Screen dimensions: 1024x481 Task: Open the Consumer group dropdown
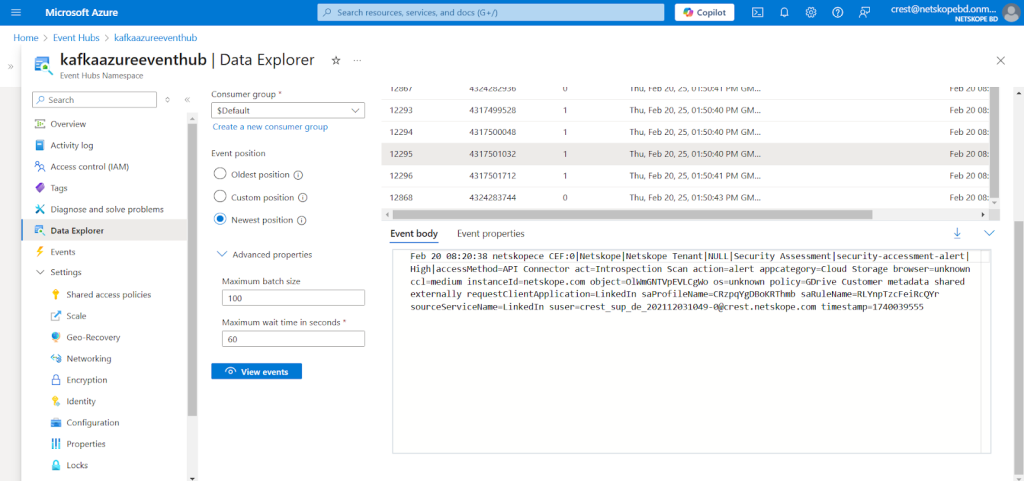pyautogui.click(x=288, y=110)
